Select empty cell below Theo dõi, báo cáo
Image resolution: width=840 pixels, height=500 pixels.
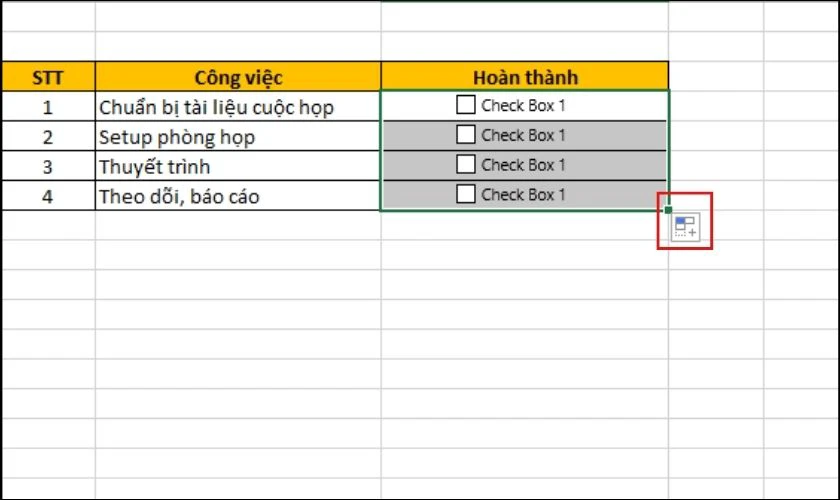[238, 225]
